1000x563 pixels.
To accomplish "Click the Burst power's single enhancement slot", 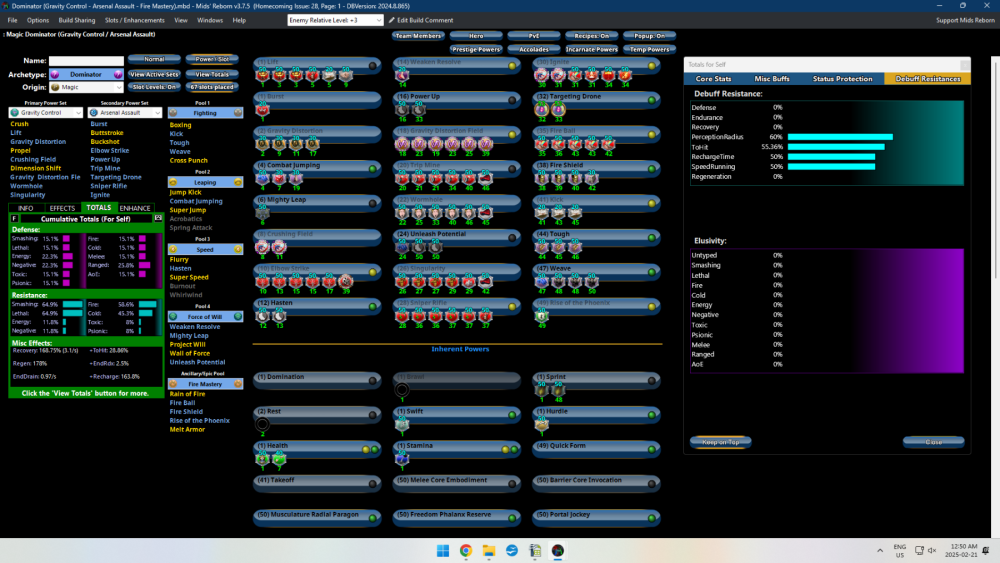I will click(263, 110).
